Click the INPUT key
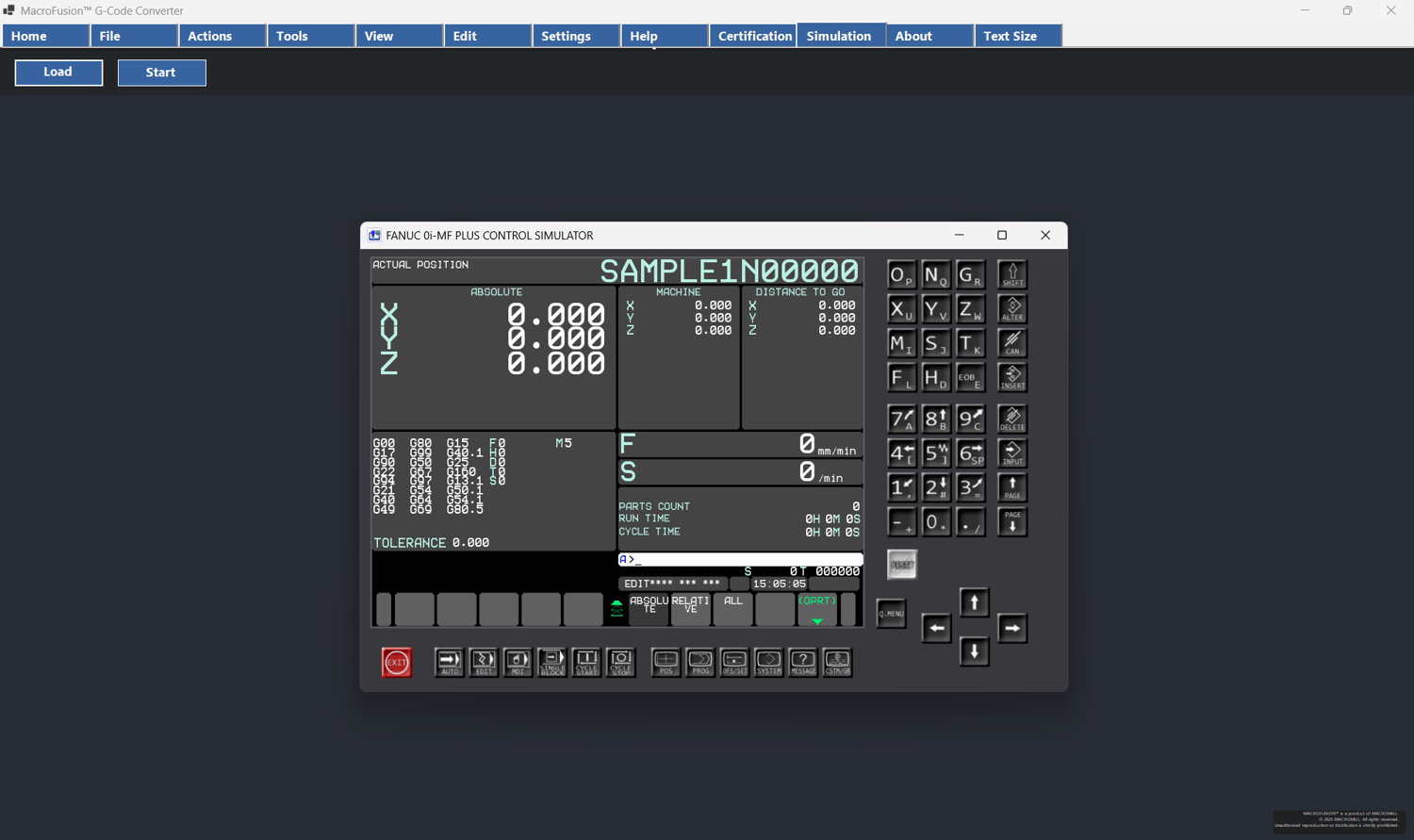This screenshot has width=1414, height=840. coord(1012,453)
